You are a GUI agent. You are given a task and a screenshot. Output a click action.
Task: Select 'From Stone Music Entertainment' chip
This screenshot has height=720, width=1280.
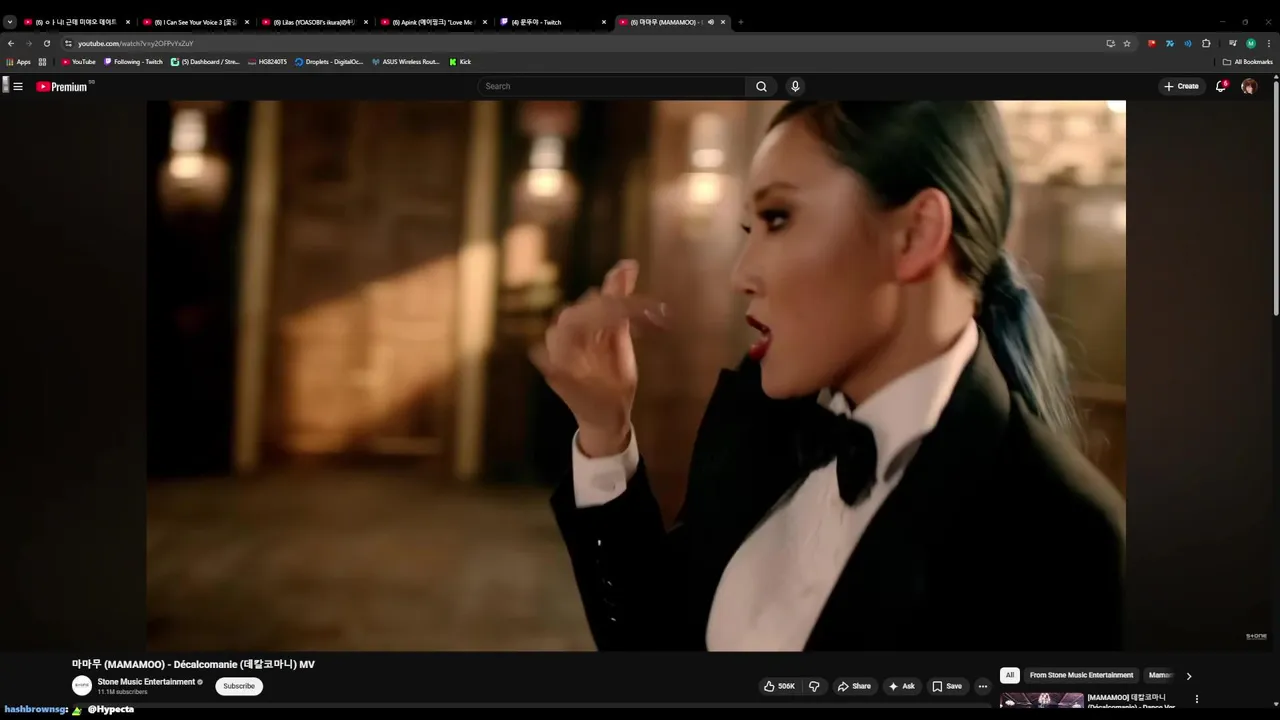point(1081,675)
